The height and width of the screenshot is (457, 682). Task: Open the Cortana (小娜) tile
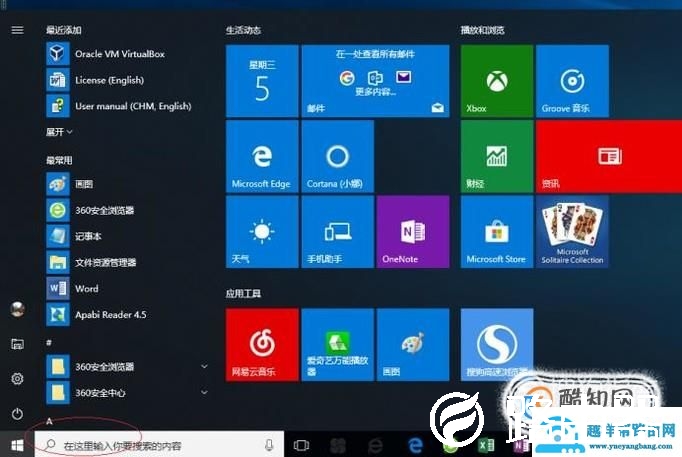click(x=337, y=155)
